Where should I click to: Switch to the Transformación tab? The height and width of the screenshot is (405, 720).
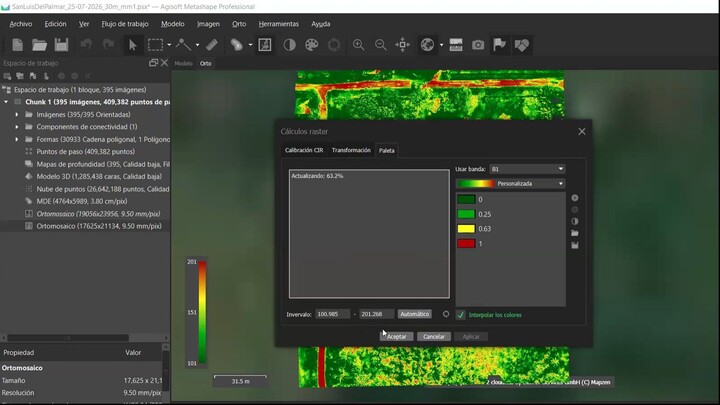[351, 150]
